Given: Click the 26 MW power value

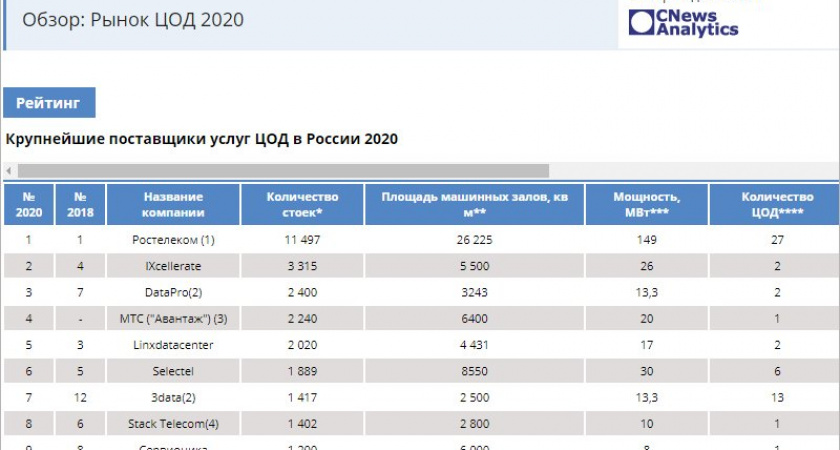Looking at the screenshot, I should pyautogui.click(x=647, y=266).
